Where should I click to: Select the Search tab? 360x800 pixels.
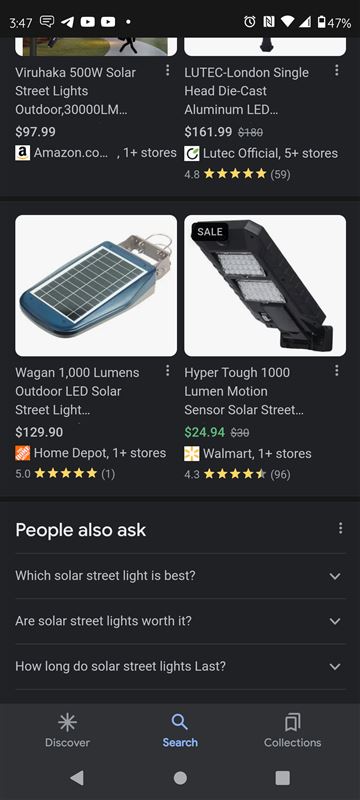pyautogui.click(x=180, y=731)
